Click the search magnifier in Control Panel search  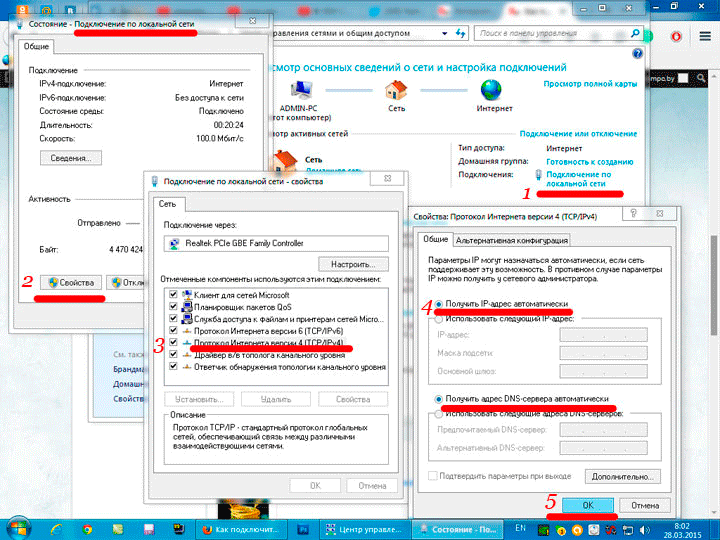(x=635, y=33)
